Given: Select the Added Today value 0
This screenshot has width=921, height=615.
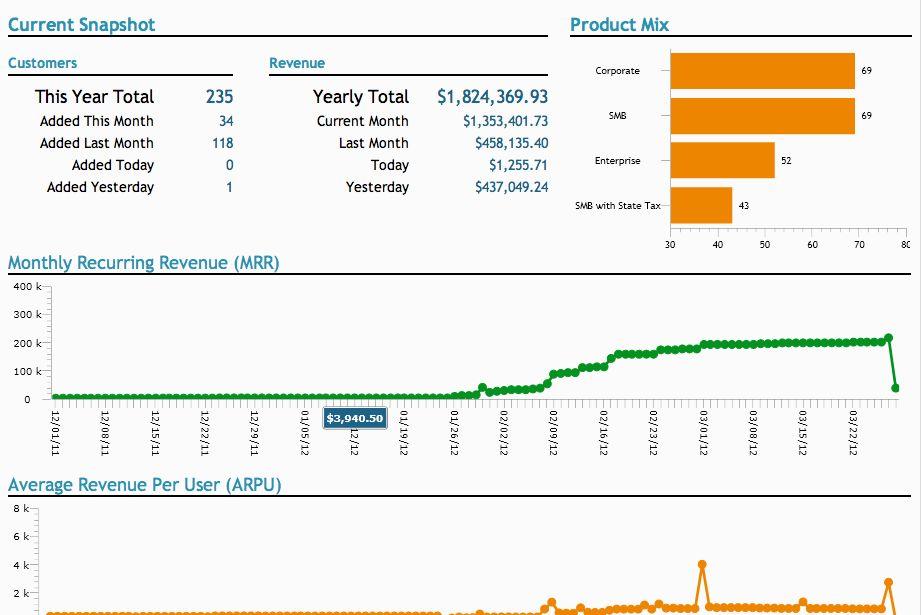Looking at the screenshot, I should point(230,165).
